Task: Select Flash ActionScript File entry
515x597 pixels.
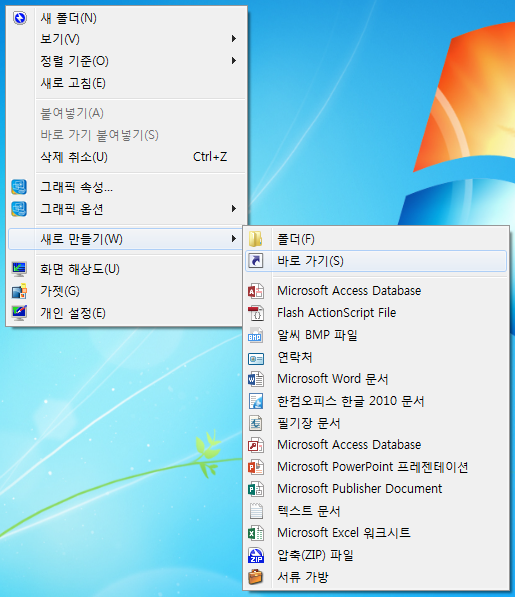Action: pyautogui.click(x=376, y=313)
